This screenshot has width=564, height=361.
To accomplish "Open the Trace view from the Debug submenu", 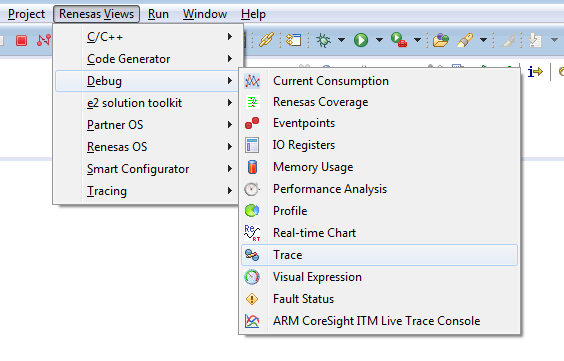I will coord(379,255).
